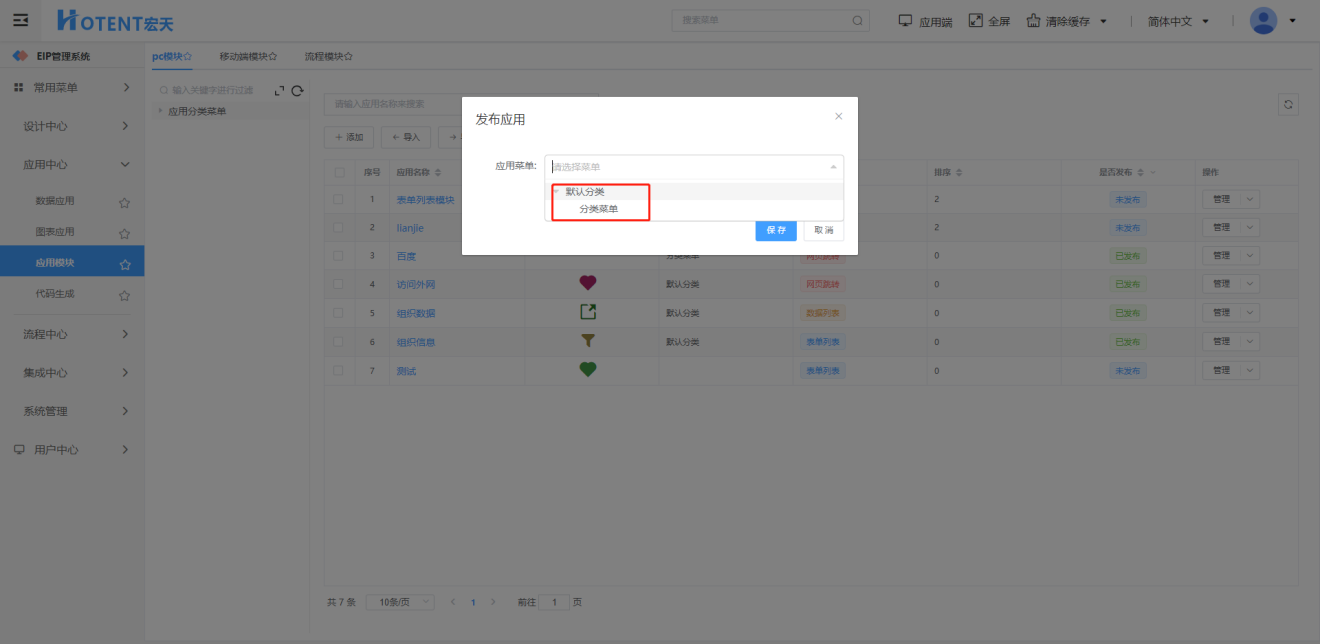Open the 应用菜单 dropdown selector
This screenshot has height=644, width=1320.
pyautogui.click(x=693, y=167)
